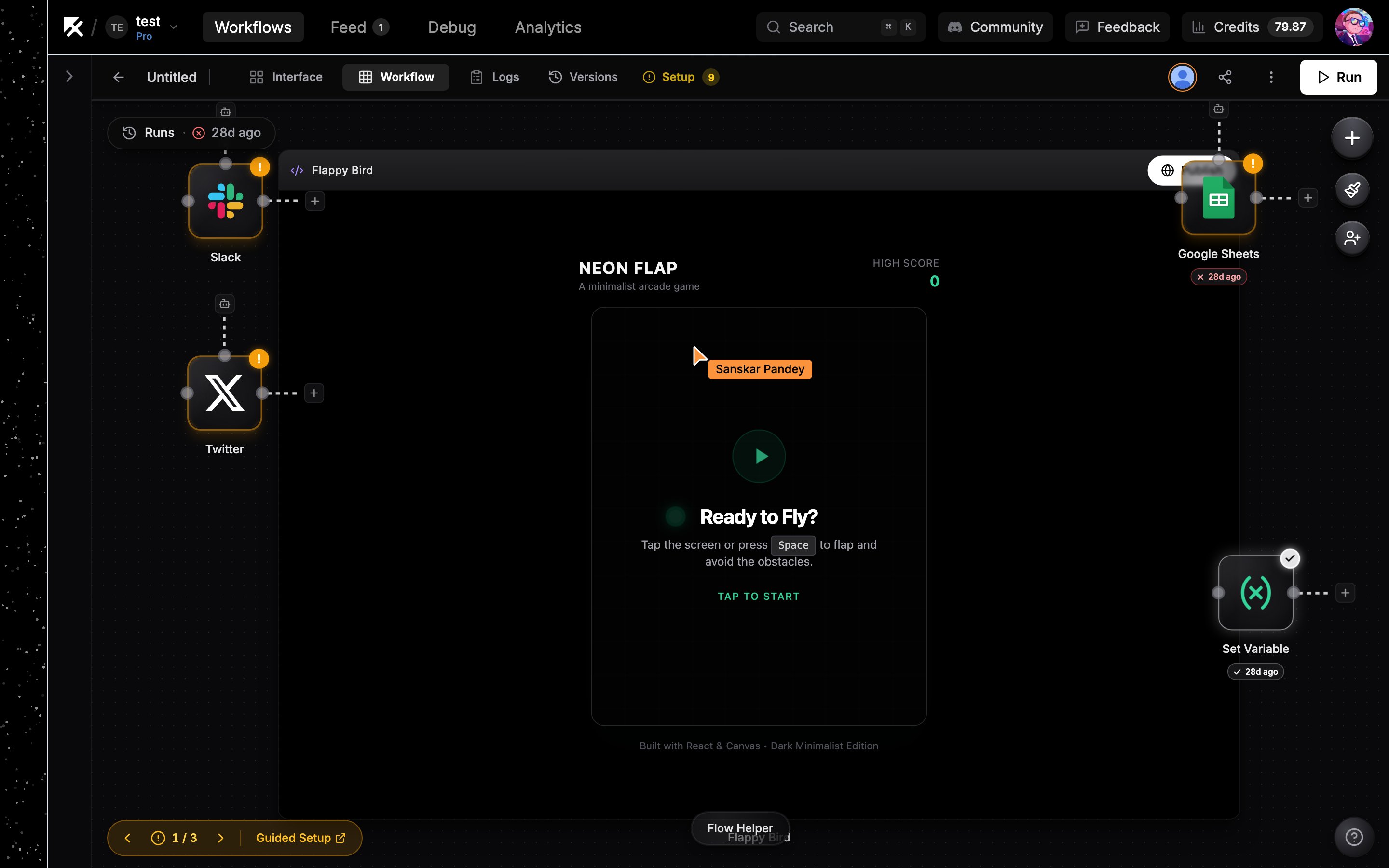Open the Workflows tab
This screenshot has width=1389, height=868.
click(253, 27)
